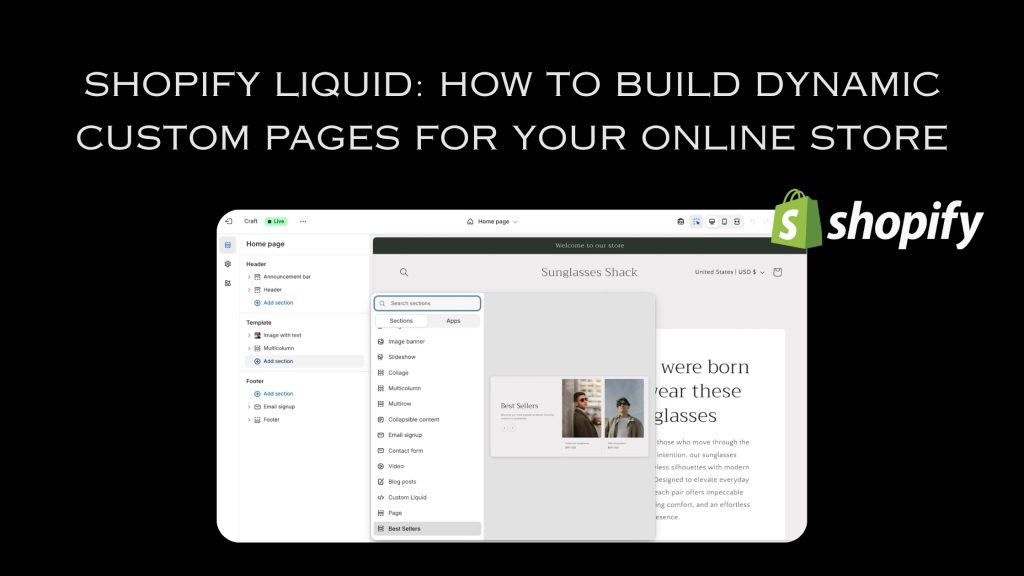Click the green Live status badge
Image resolution: width=1024 pixels, height=576 pixels.
(276, 221)
